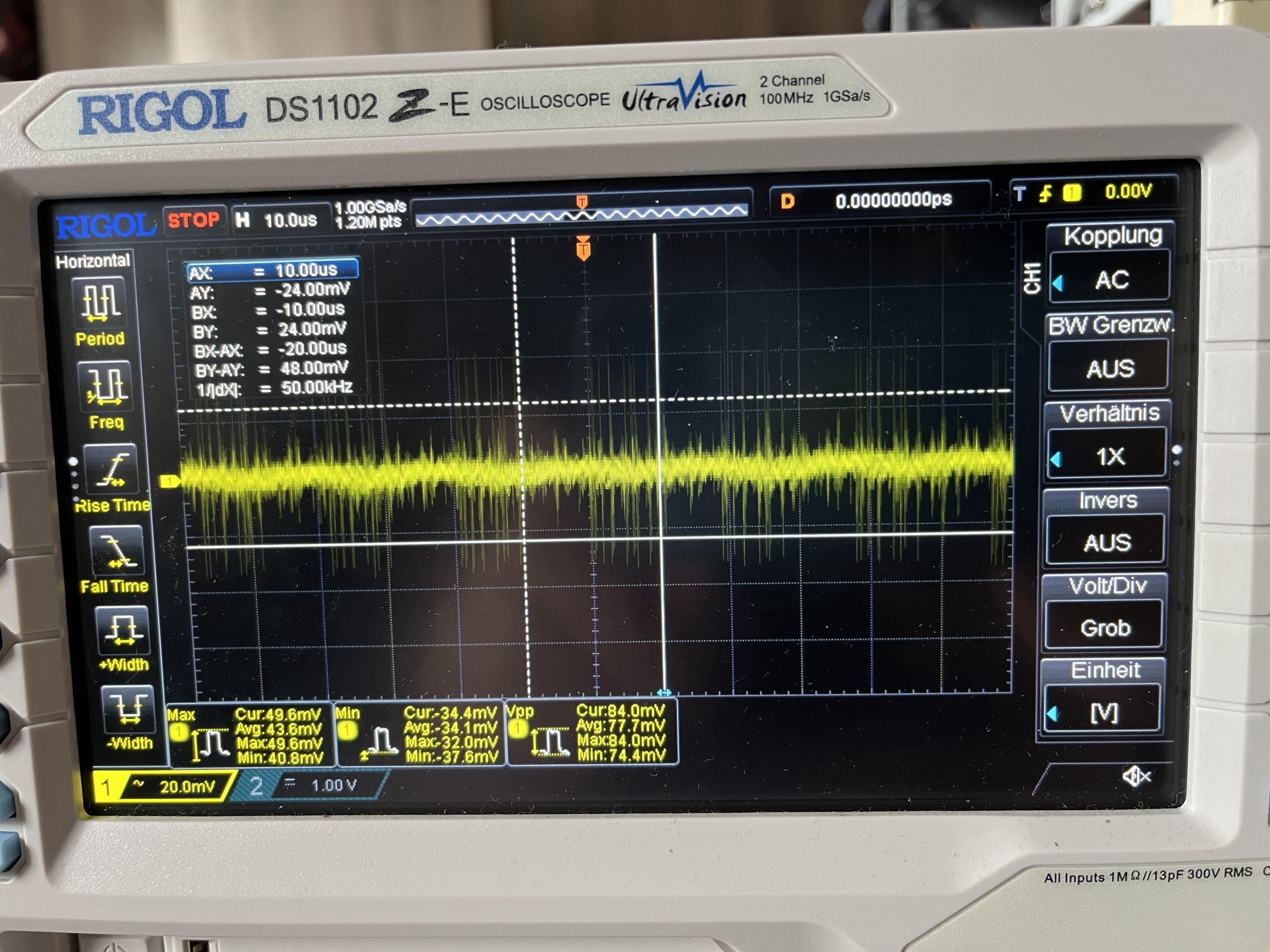The width and height of the screenshot is (1270, 952).
Task: Select the highlighted AX cursor value field
Action: point(273,270)
